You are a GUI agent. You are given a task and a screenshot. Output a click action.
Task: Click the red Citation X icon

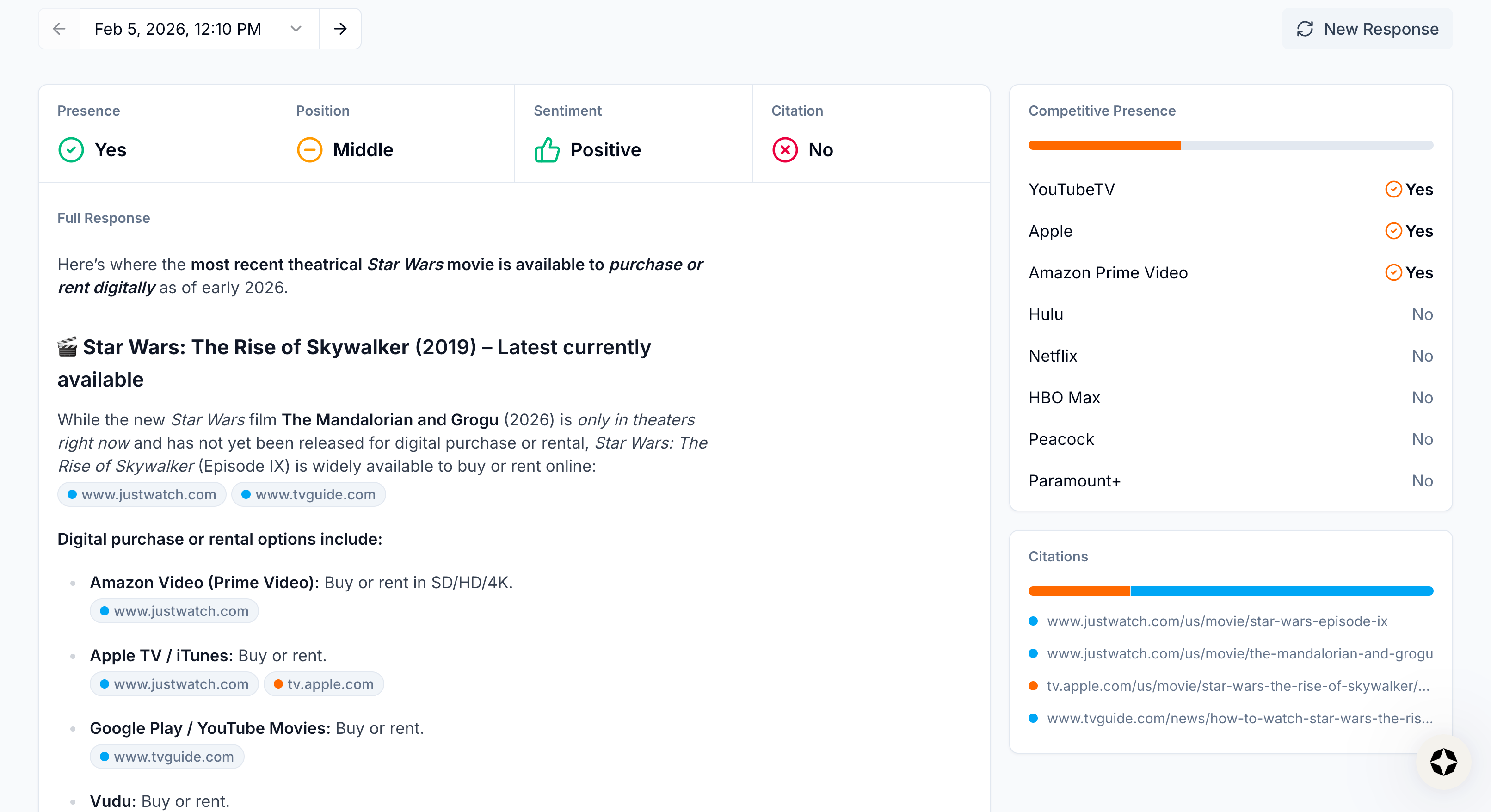(x=785, y=150)
